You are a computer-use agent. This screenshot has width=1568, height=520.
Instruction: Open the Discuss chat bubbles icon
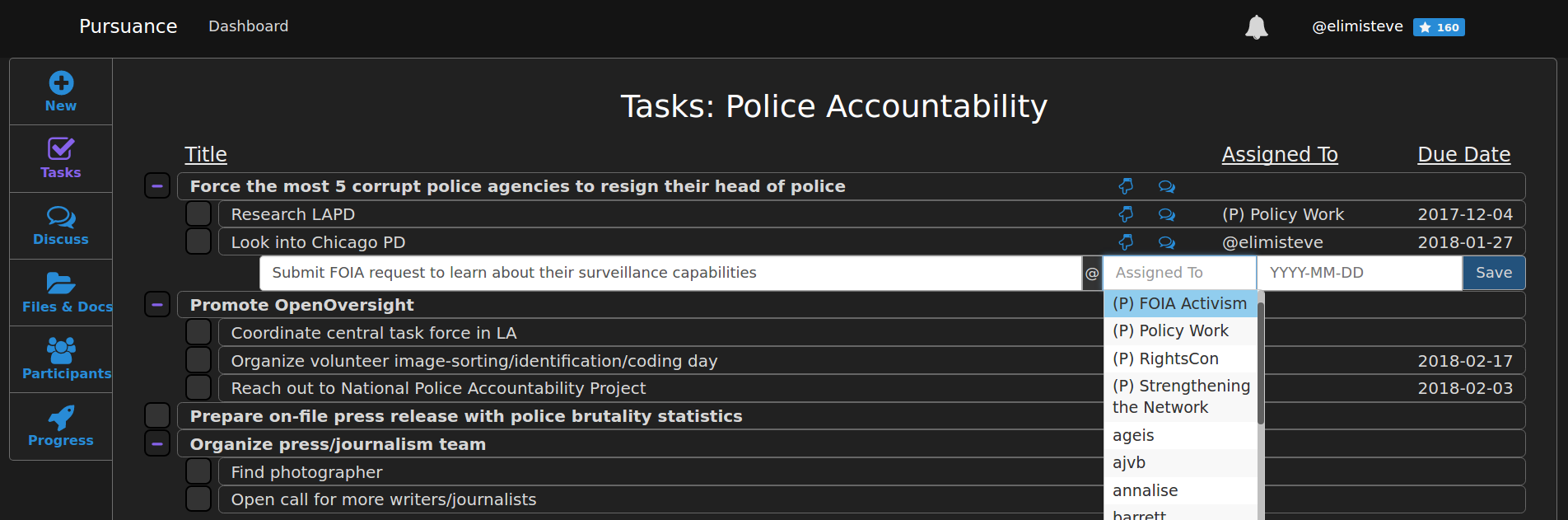coord(61,217)
